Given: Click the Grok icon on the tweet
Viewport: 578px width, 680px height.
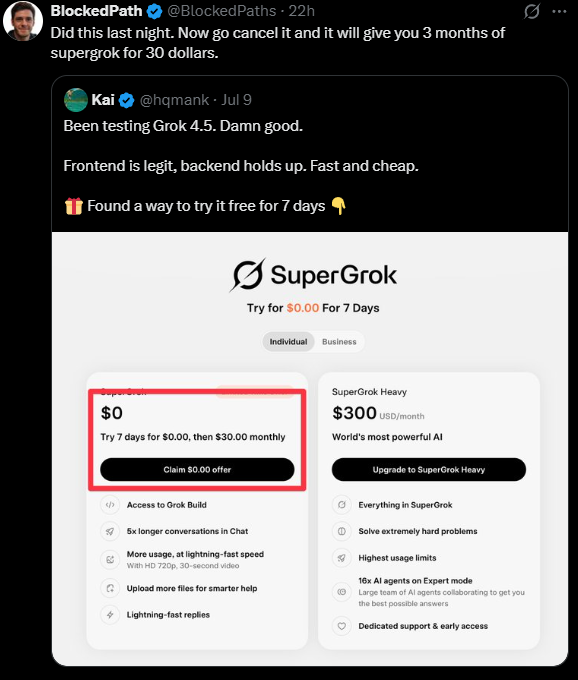Looking at the screenshot, I should coord(532,11).
